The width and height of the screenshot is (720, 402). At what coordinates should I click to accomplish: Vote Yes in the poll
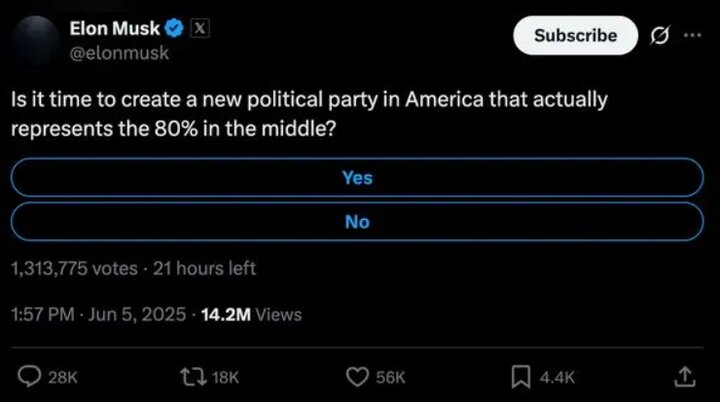click(357, 177)
